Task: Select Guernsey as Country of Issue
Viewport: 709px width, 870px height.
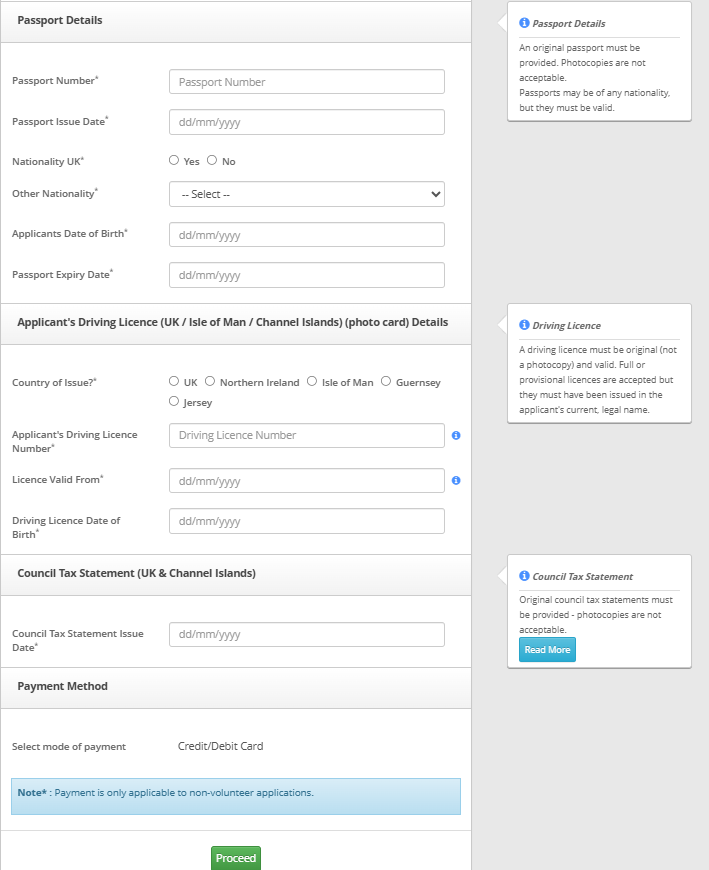Action: pyautogui.click(x=386, y=381)
